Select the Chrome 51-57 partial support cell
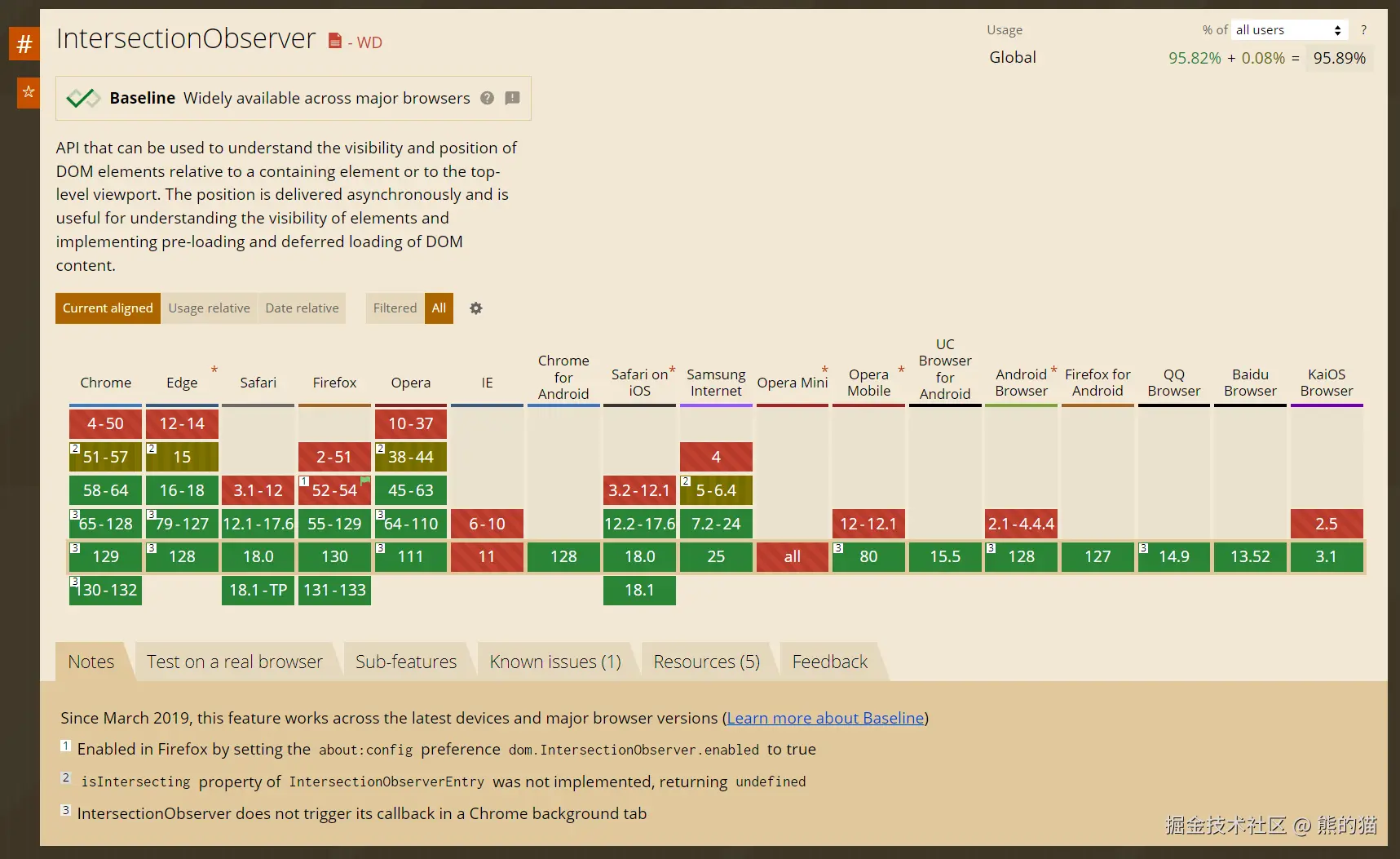 (x=105, y=457)
